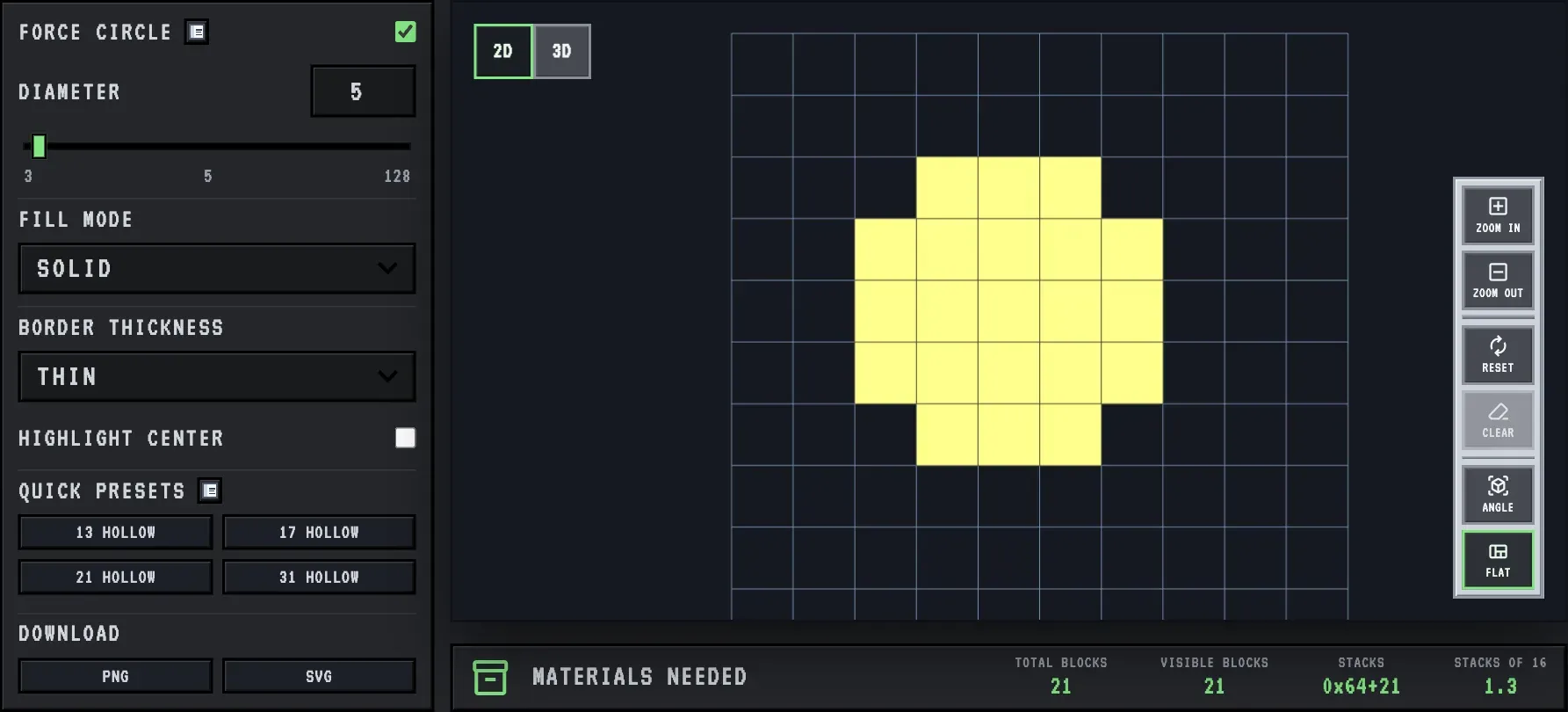The image size is (1568, 712).
Task: Click the Zoom Out tool
Action: pos(1498,280)
